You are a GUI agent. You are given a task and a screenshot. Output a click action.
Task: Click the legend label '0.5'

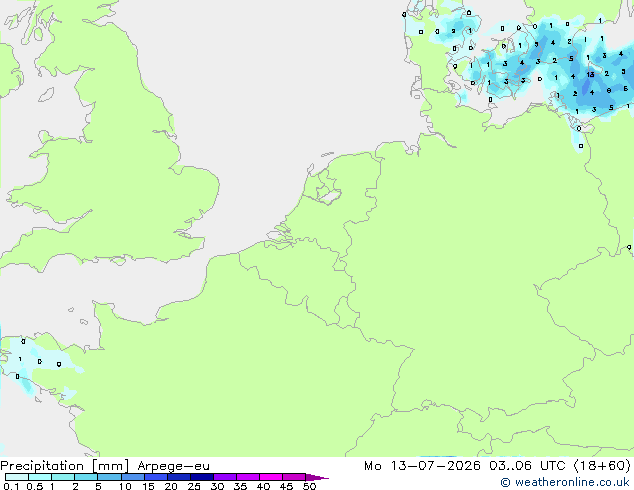35,486
